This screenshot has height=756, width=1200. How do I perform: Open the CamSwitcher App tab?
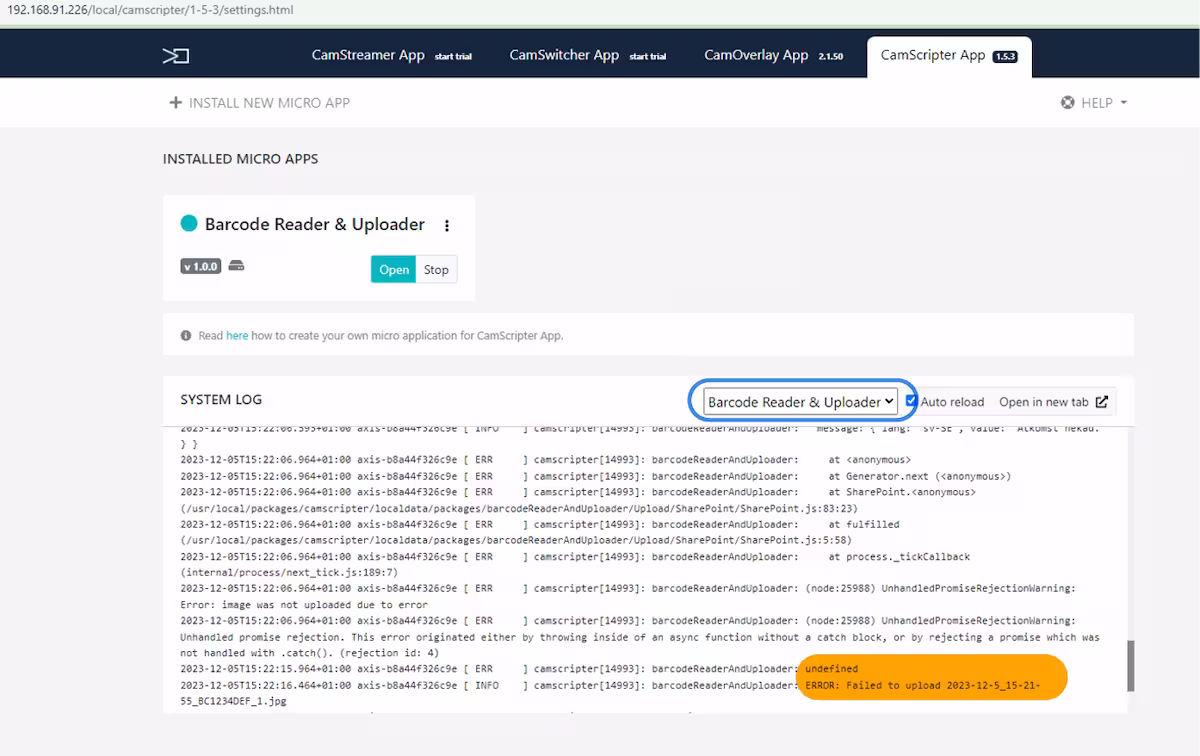588,55
